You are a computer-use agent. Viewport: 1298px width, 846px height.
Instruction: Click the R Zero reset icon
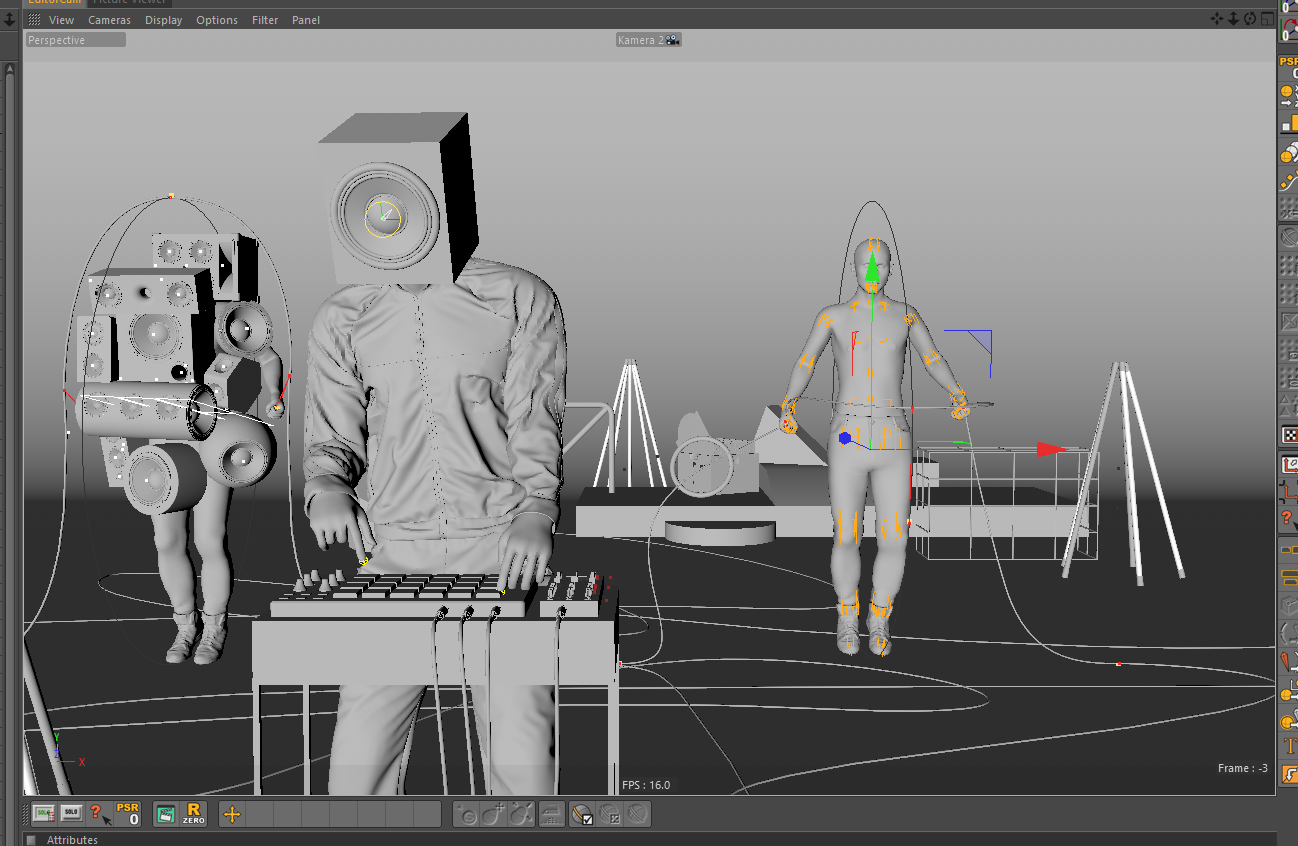tap(194, 814)
